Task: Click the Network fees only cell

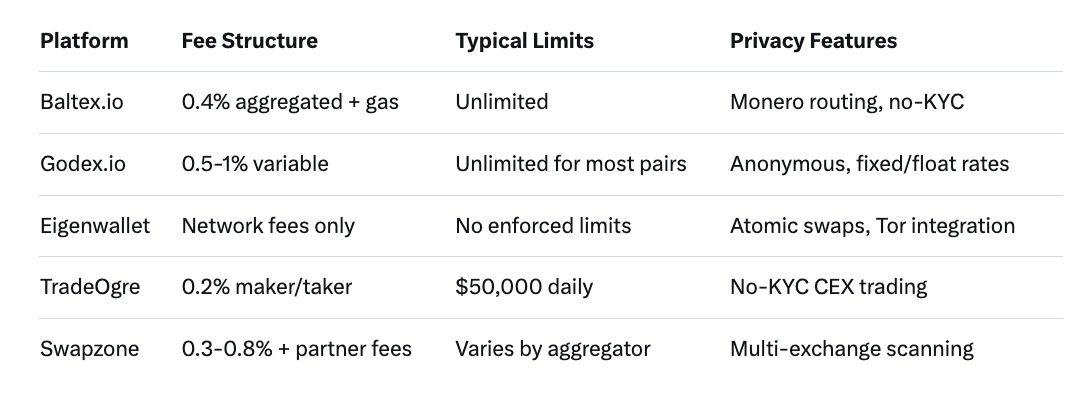Action: coord(268,226)
